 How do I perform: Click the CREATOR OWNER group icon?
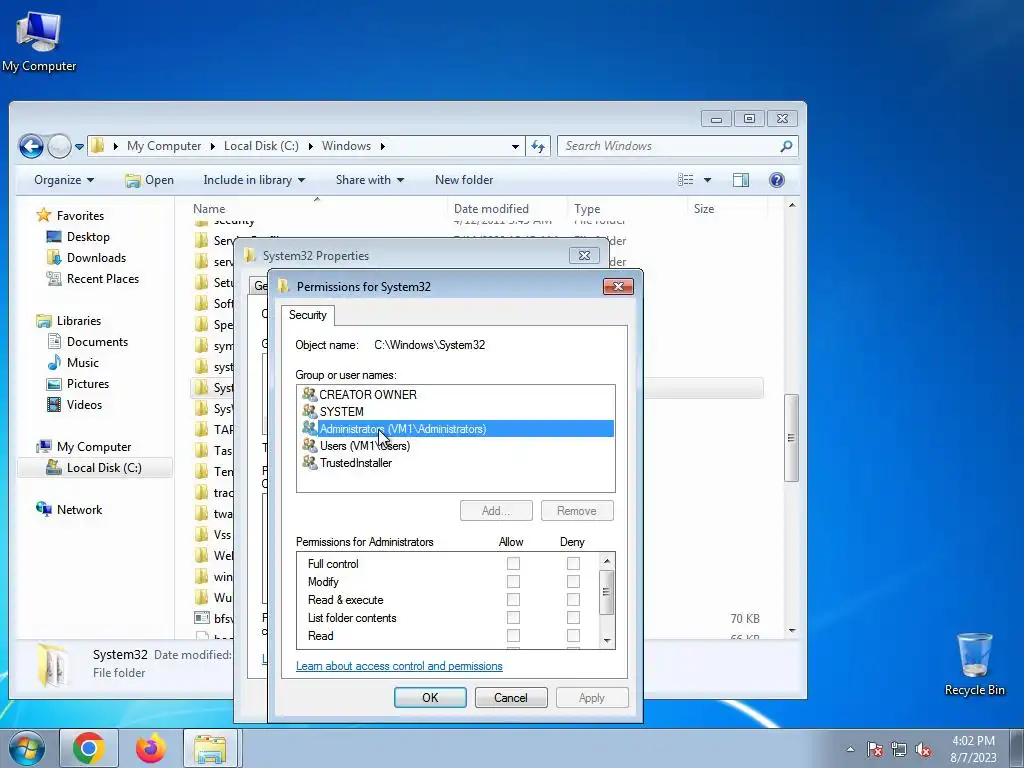pos(309,394)
